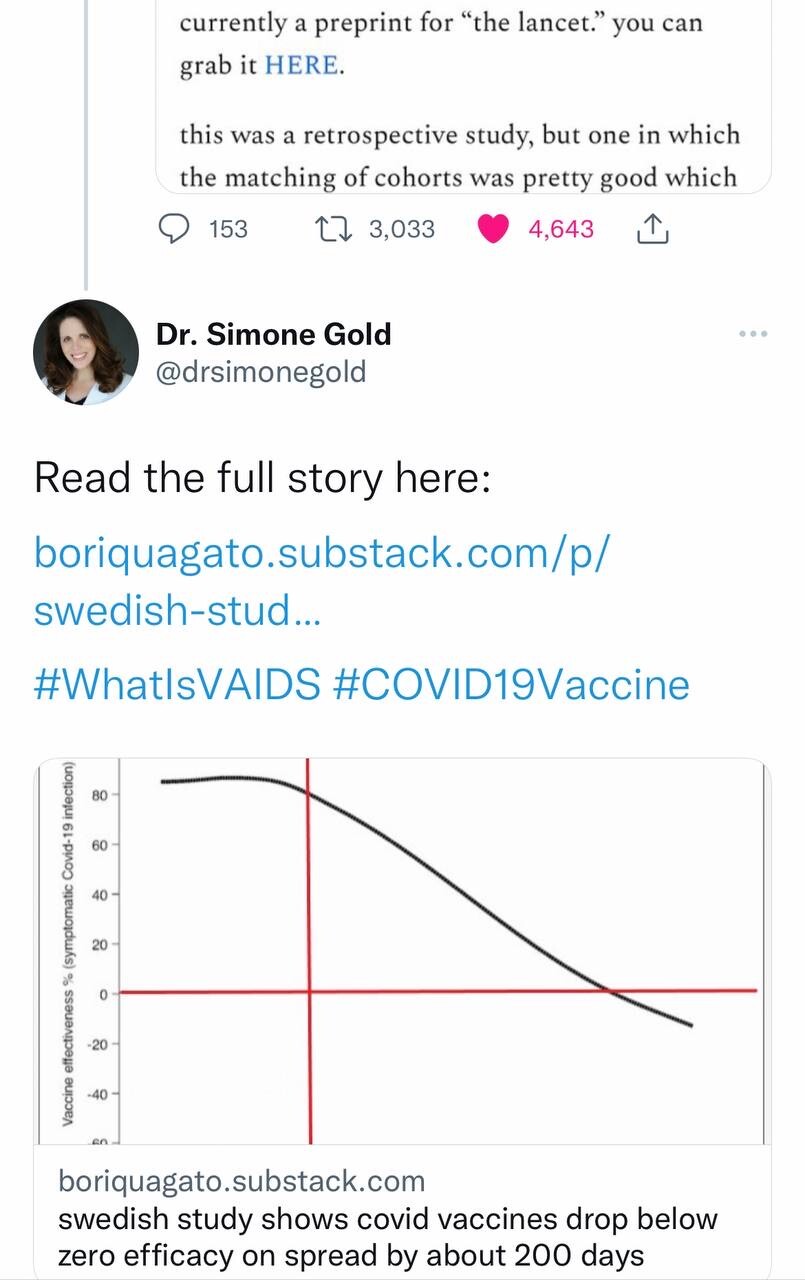
Task: Open the vaccine effectiveness chart image
Action: [402, 950]
